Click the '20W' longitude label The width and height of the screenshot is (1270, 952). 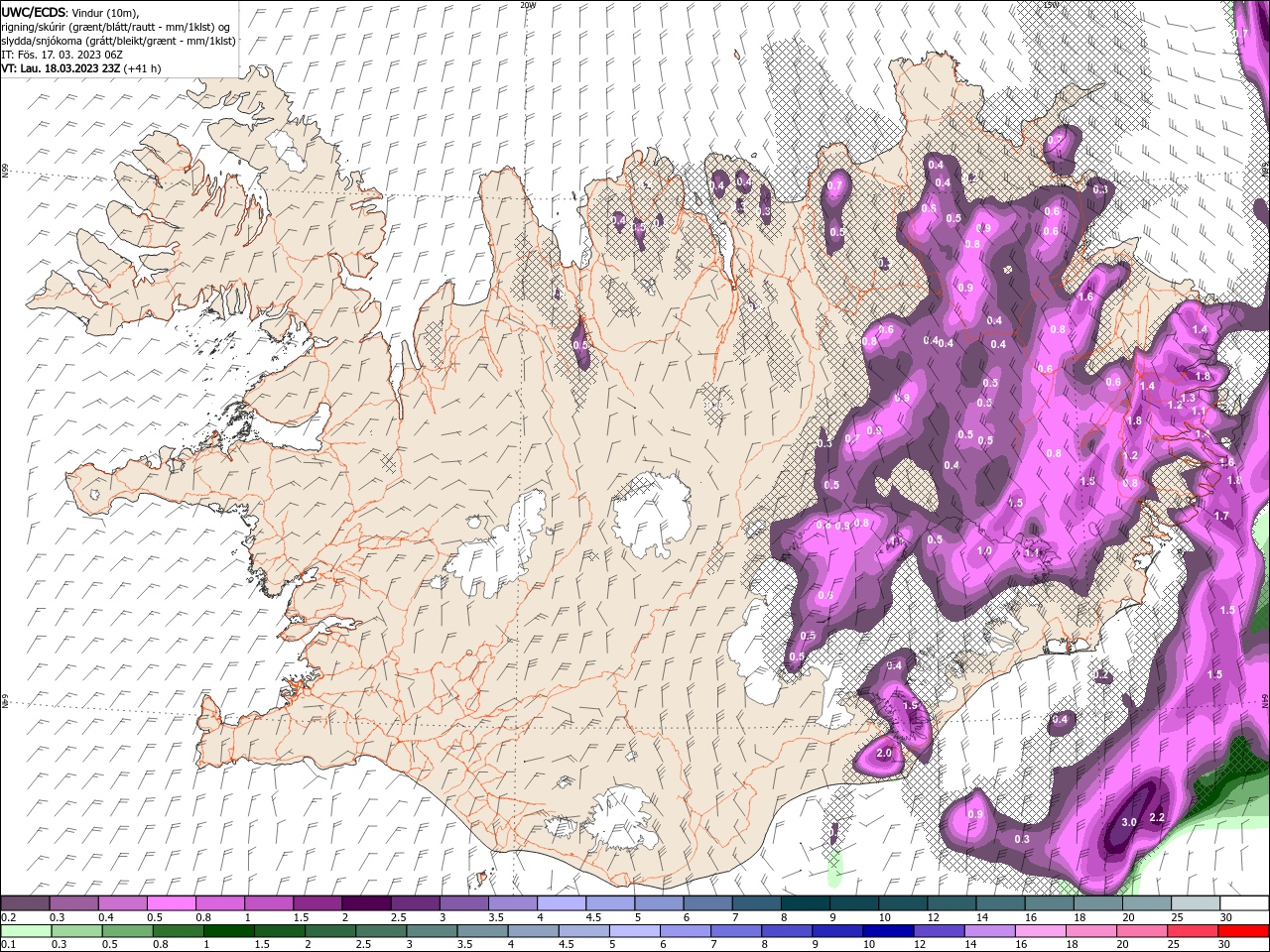(x=528, y=5)
